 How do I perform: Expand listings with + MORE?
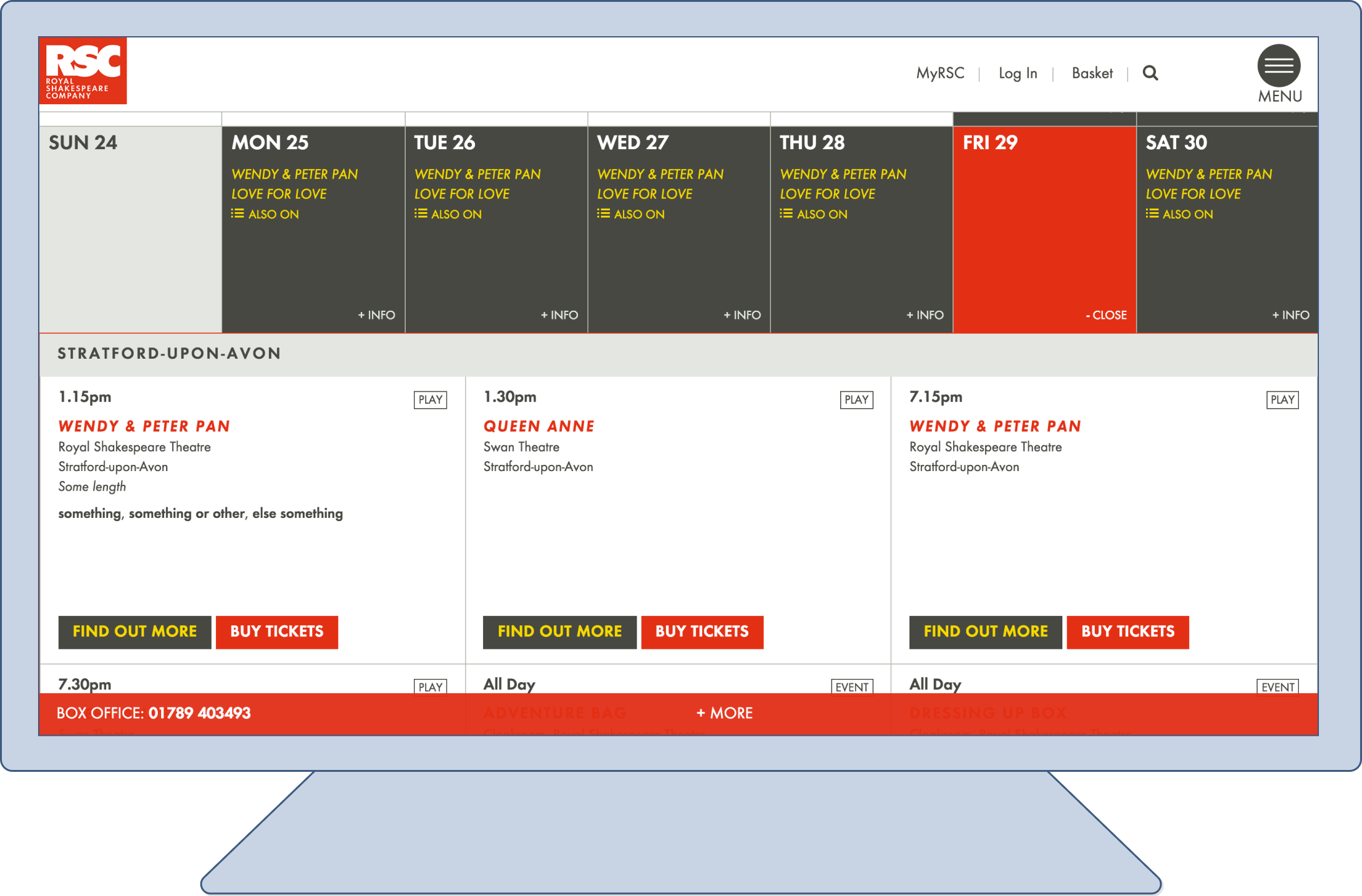point(725,713)
